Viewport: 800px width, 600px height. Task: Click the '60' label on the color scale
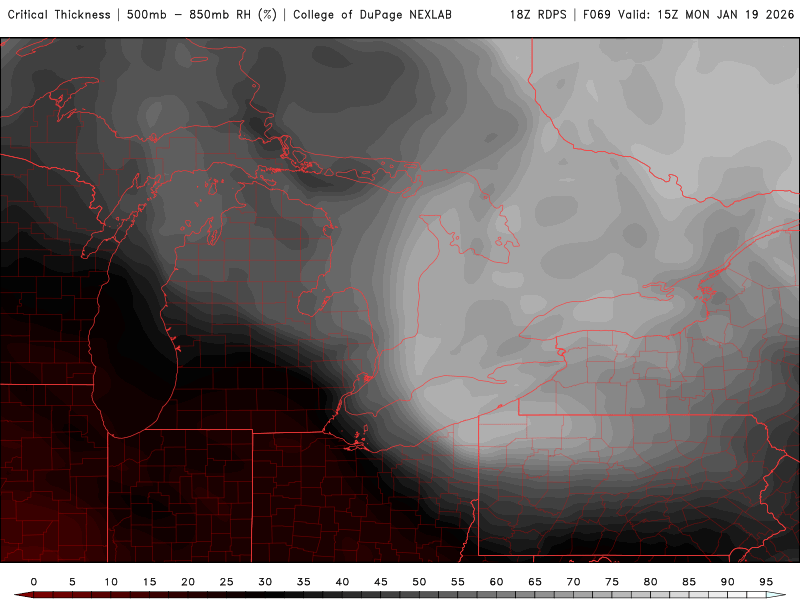pos(496,582)
